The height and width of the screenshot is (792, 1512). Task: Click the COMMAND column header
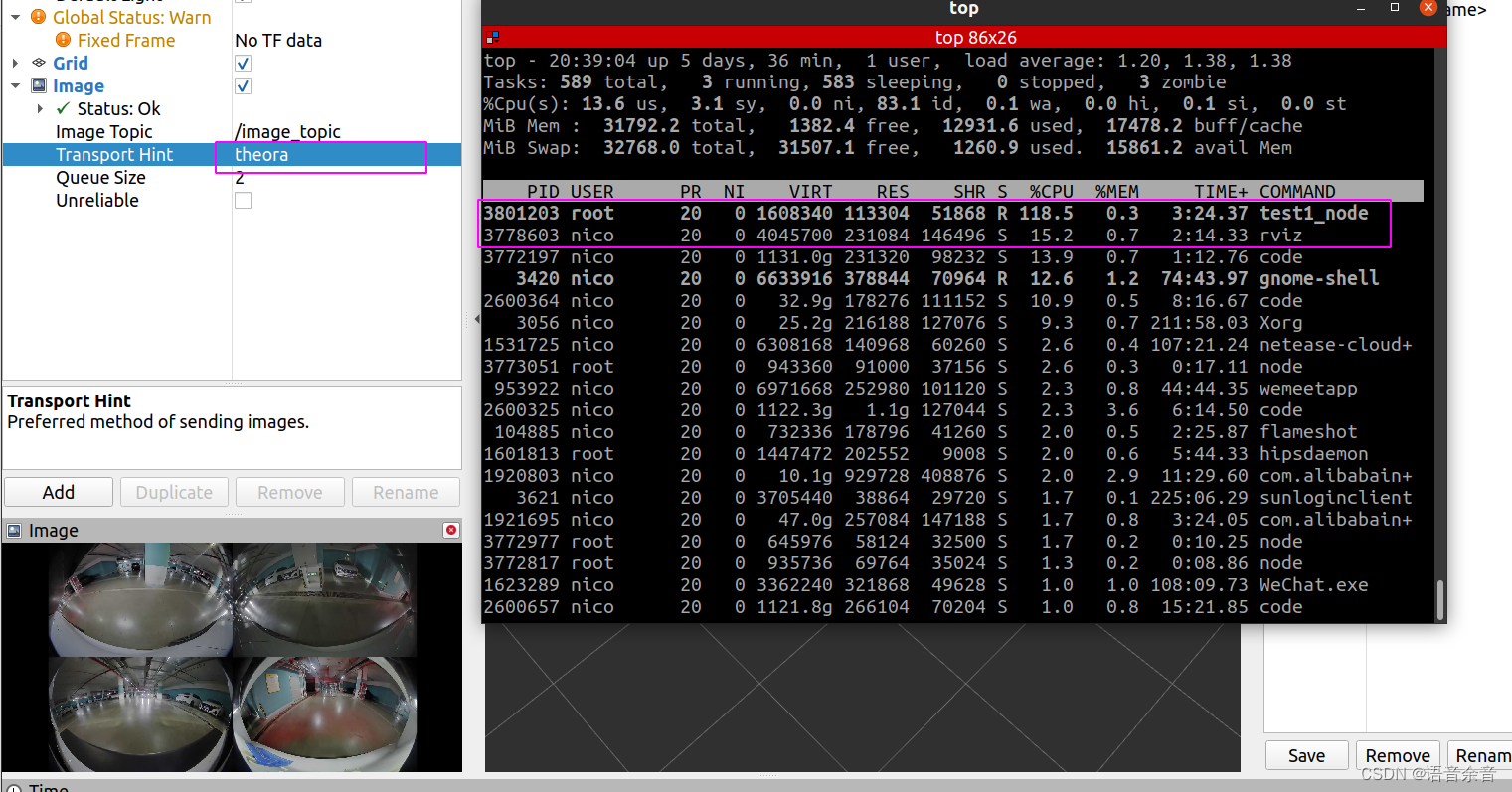pyautogui.click(x=1297, y=191)
